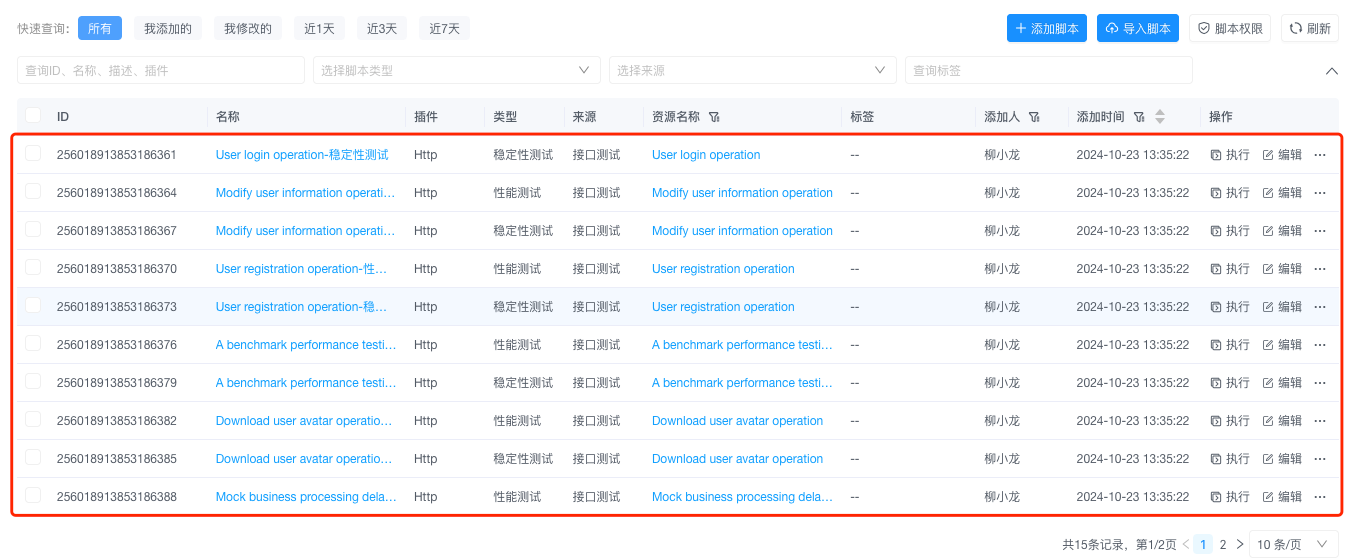Execute script with ID 256018913853186370
The width and height of the screenshot is (1369, 559).
pyautogui.click(x=1230, y=269)
